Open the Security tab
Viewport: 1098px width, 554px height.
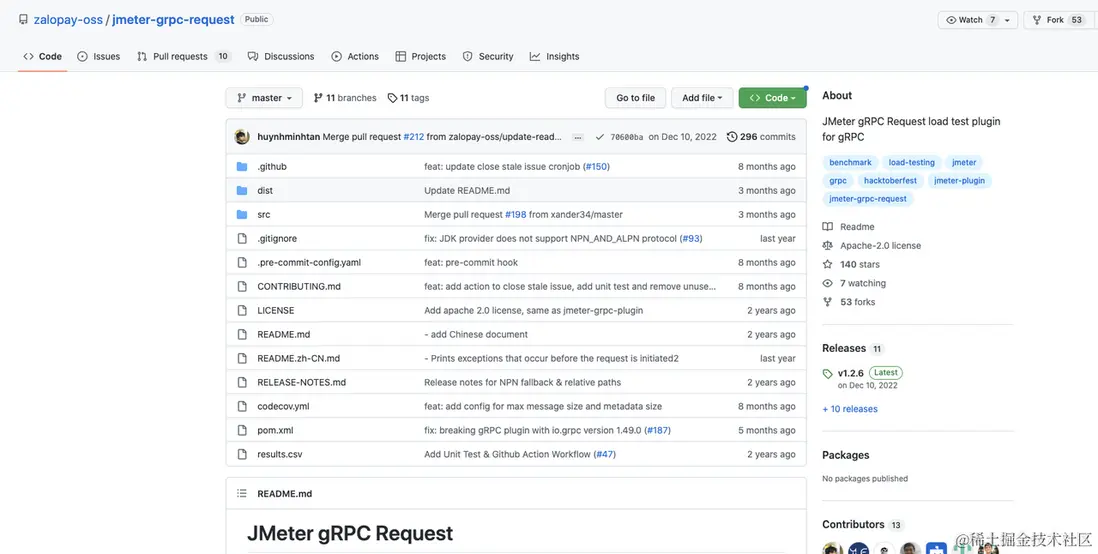pyautogui.click(x=488, y=56)
